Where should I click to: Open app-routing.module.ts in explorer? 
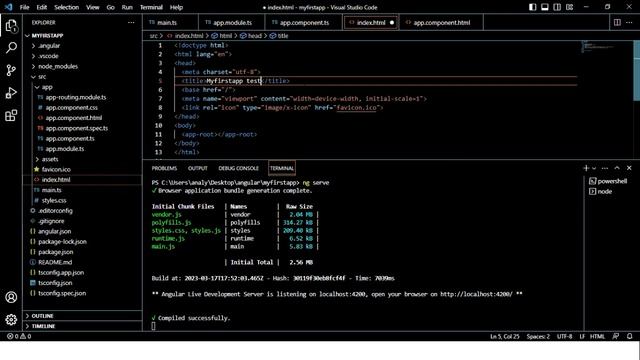83,97
